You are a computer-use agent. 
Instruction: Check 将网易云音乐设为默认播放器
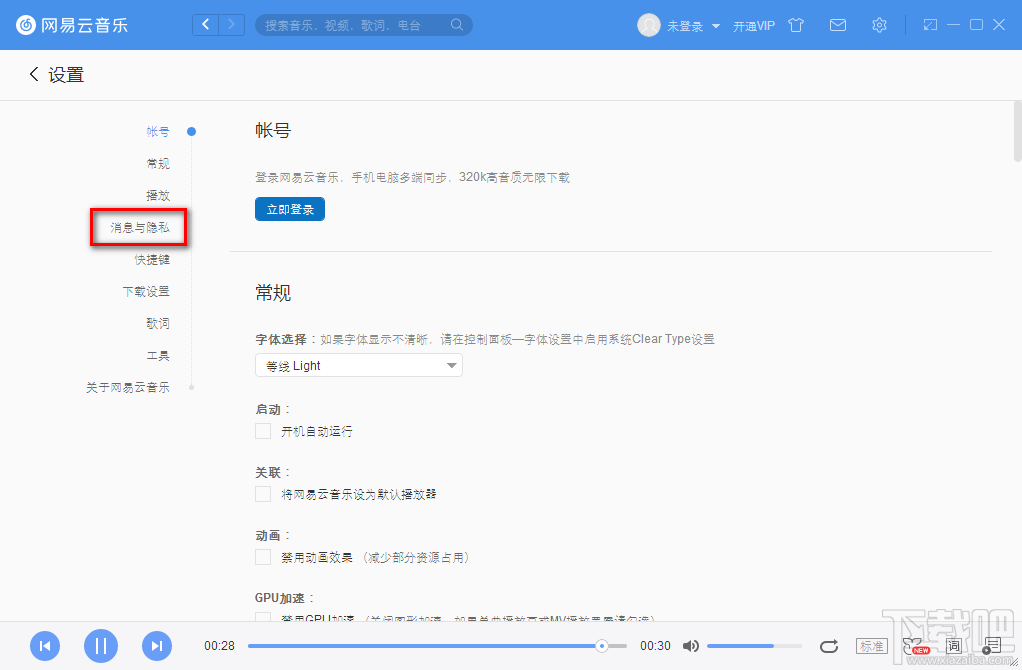[262, 494]
